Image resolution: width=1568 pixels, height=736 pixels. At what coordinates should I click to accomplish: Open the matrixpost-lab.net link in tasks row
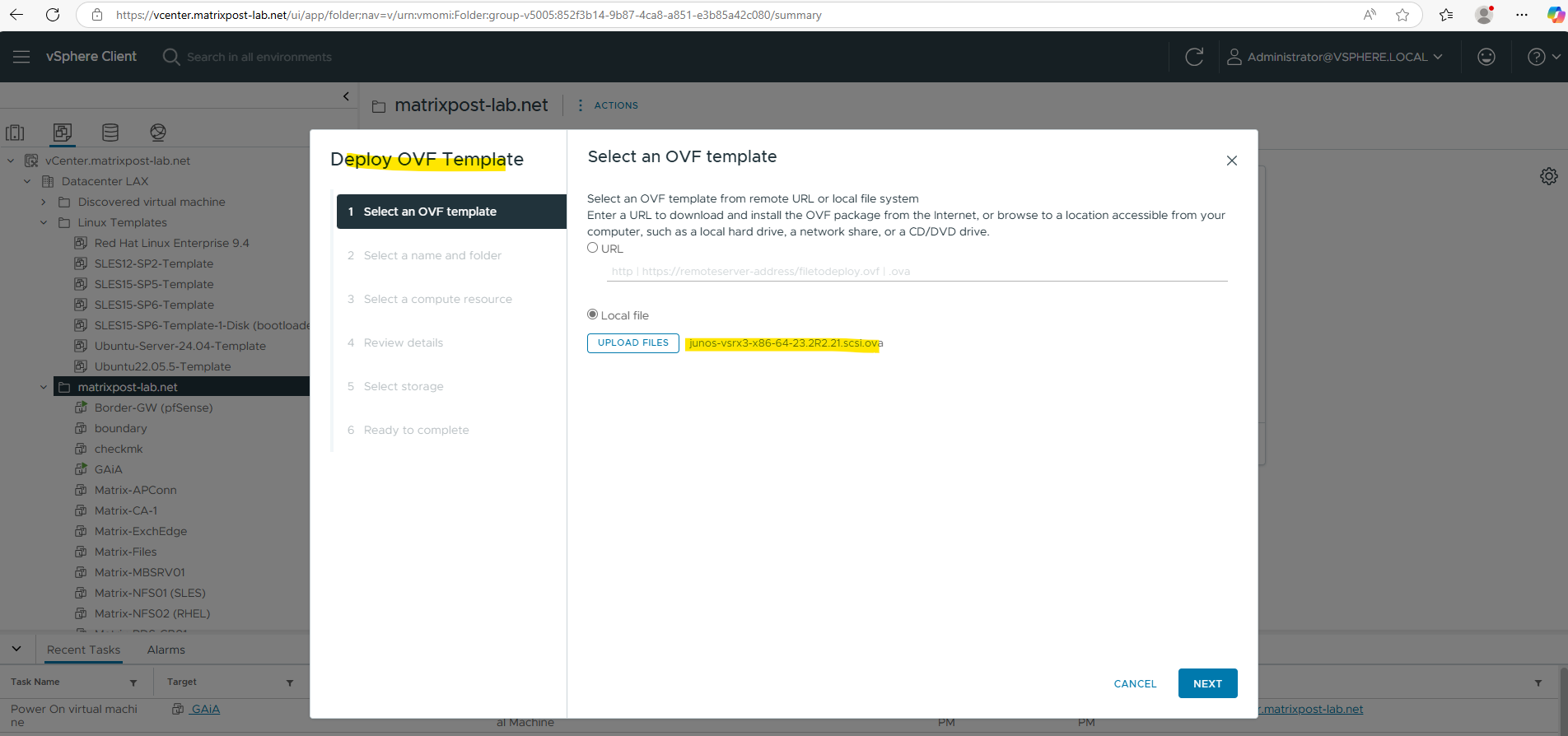(x=1313, y=709)
